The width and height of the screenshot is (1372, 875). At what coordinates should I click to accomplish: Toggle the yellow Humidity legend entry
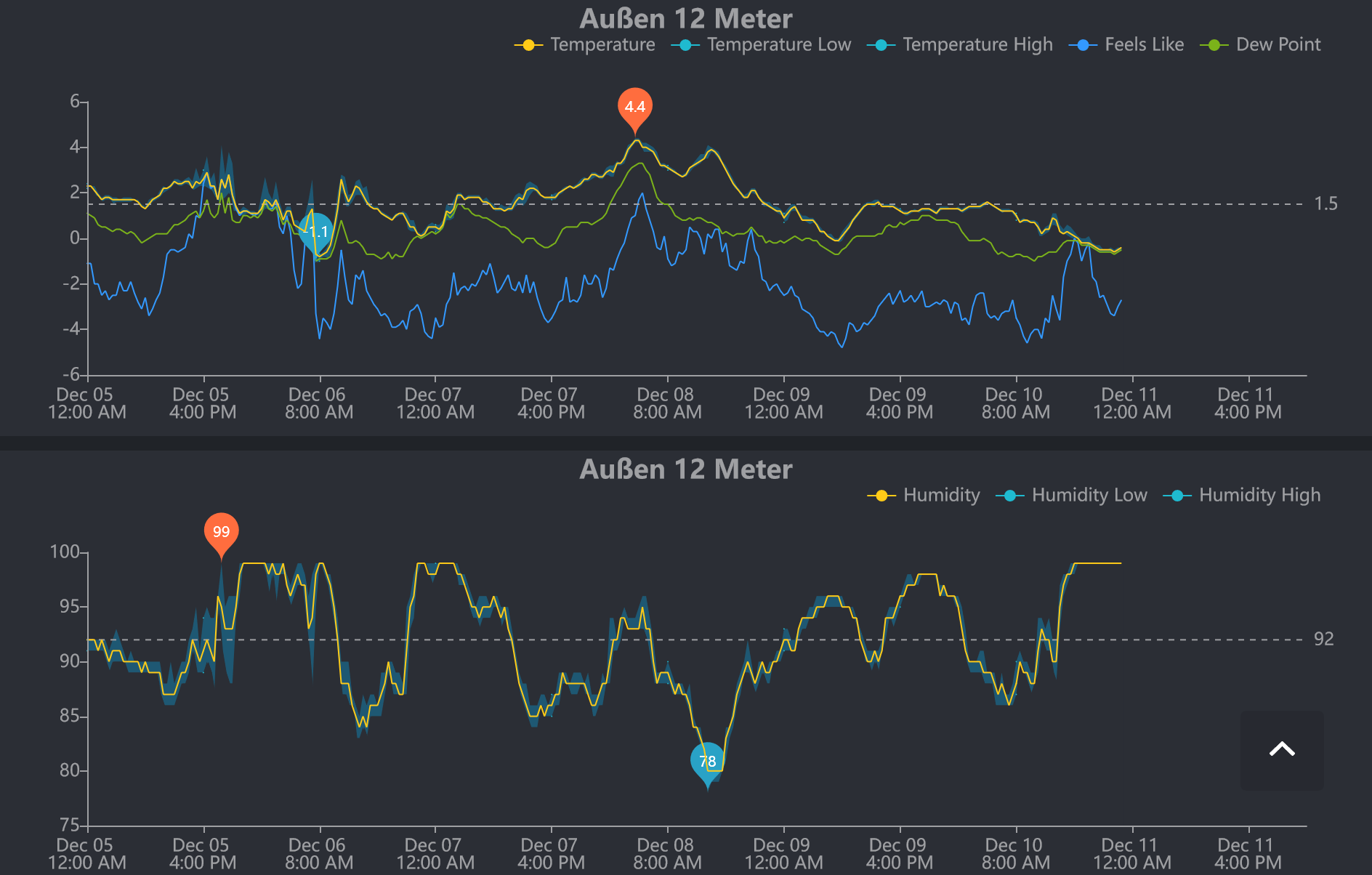[x=924, y=496]
